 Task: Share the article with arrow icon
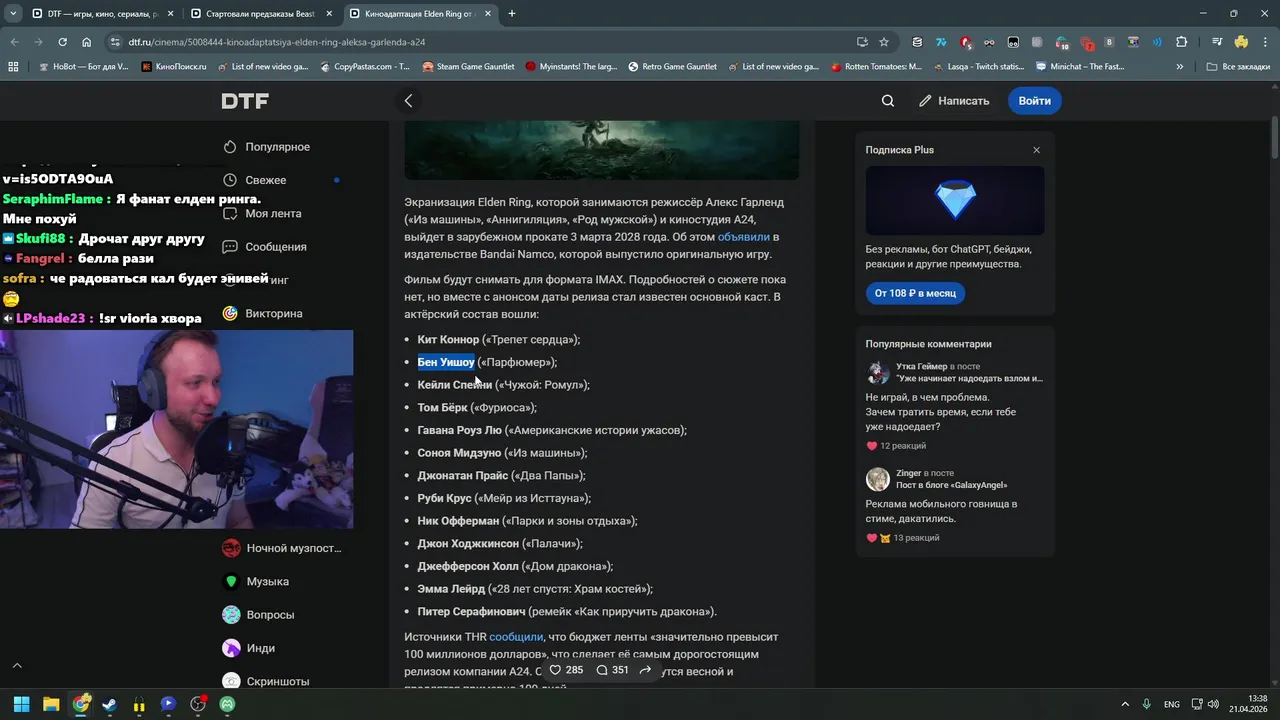pos(645,670)
